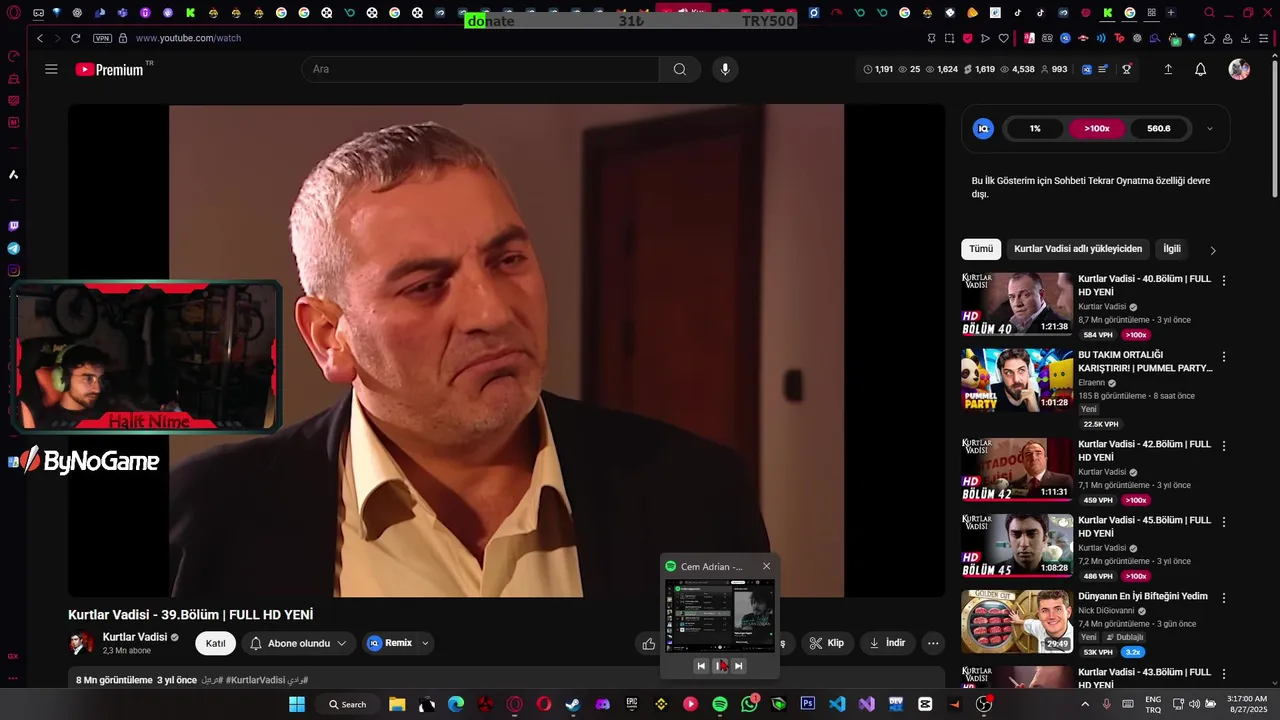Image resolution: width=1280 pixels, height=720 pixels.
Task: Open the site padlock security info
Action: (123, 38)
